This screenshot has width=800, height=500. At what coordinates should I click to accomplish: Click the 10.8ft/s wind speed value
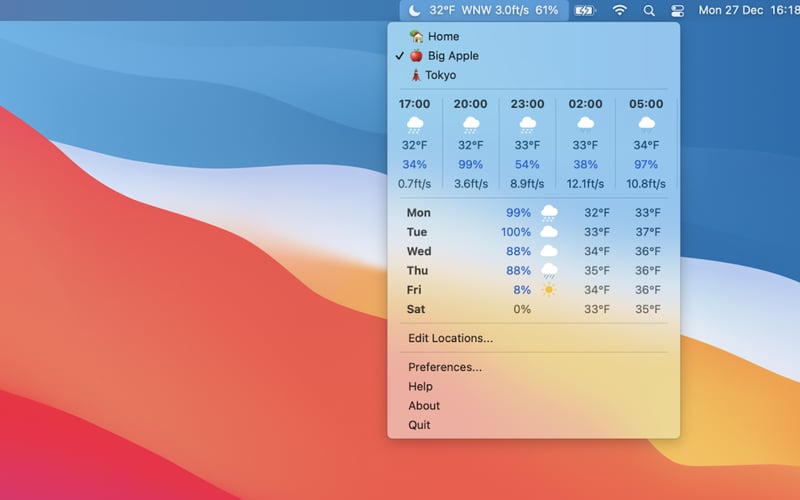point(646,184)
